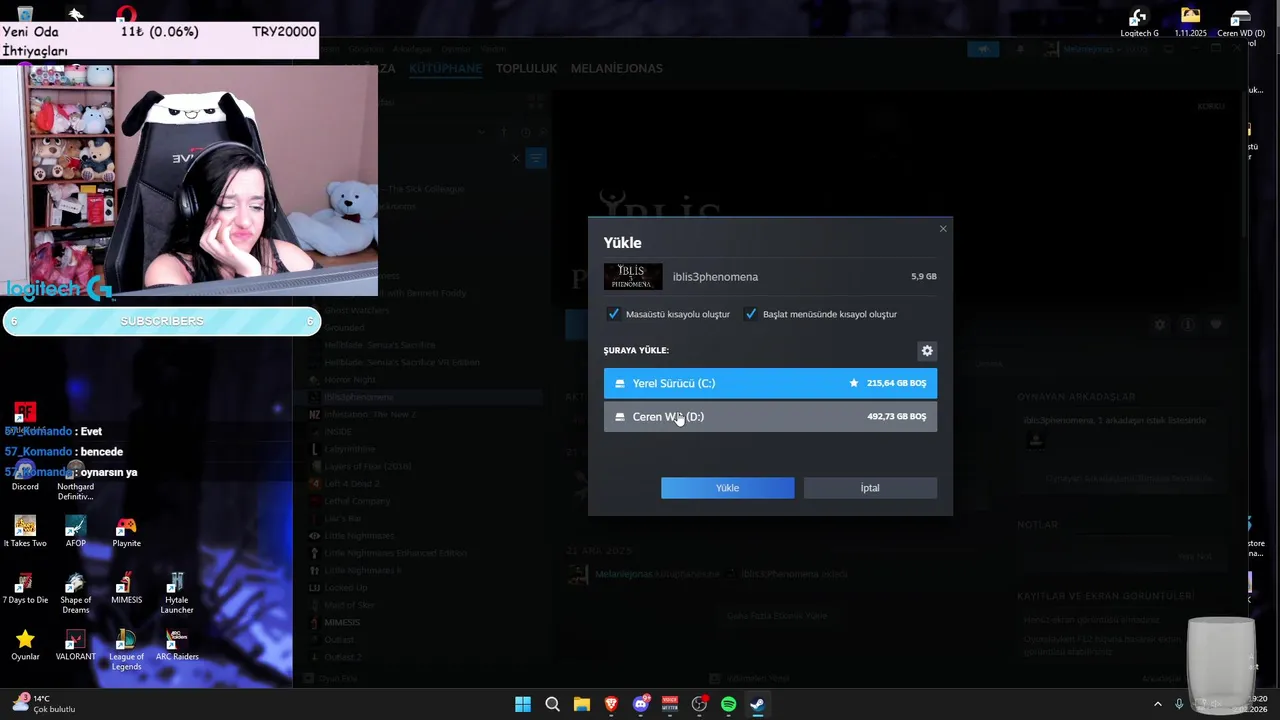Select Ceren WD (D:) install drive
The image size is (1280, 720).
(x=770, y=417)
